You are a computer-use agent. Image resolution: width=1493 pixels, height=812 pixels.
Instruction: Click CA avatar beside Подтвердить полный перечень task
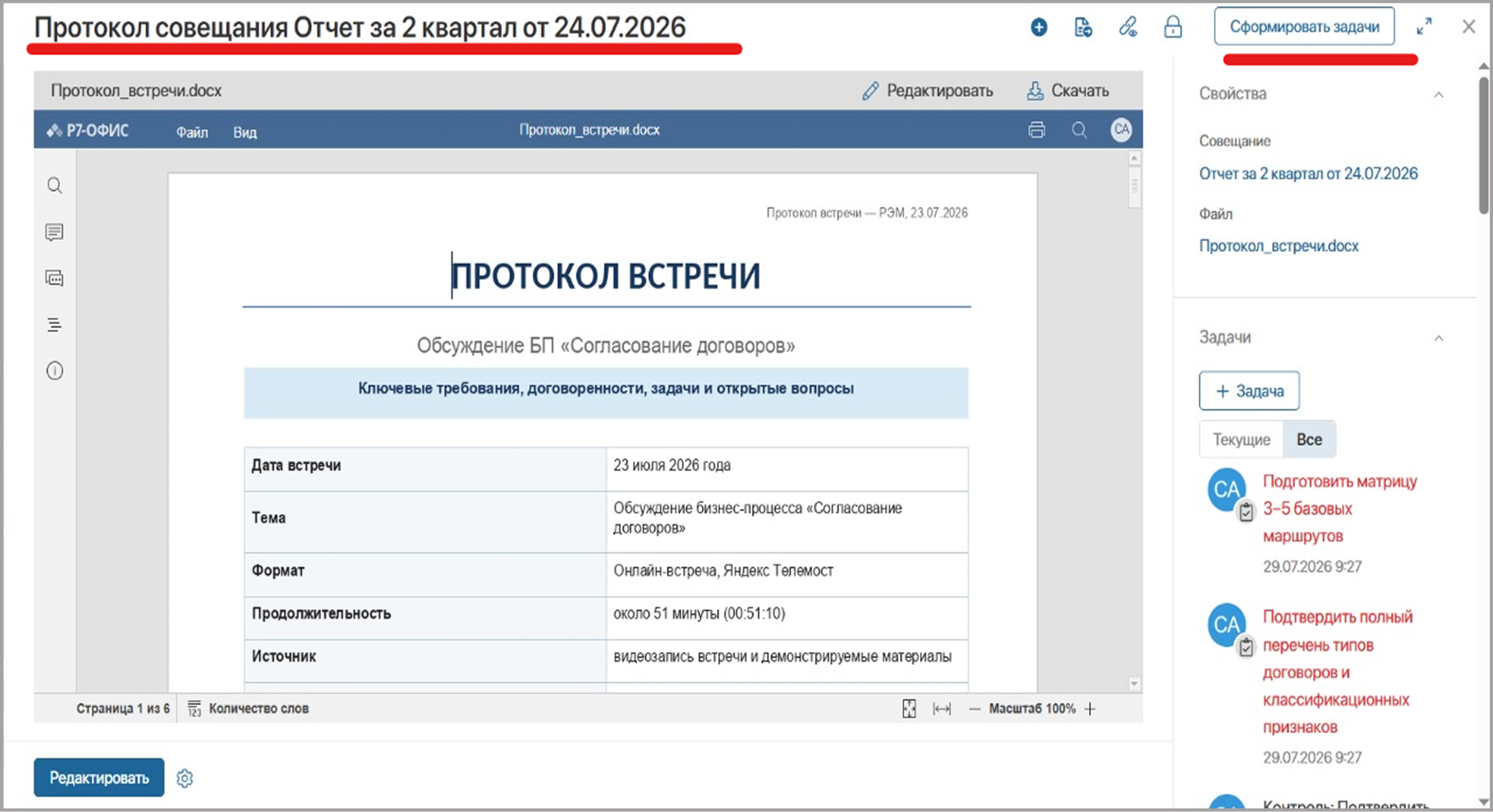tap(1227, 625)
